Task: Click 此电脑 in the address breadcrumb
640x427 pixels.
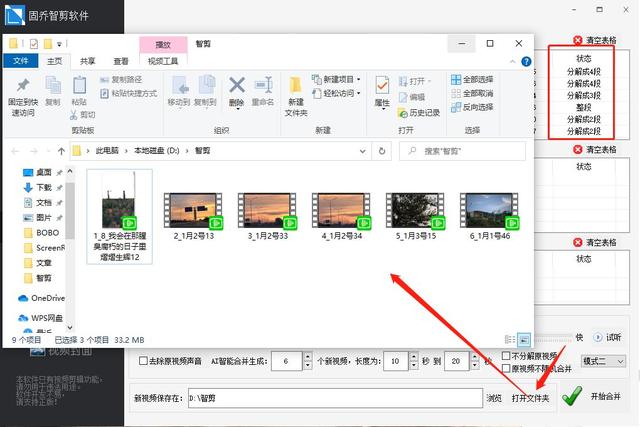Action: (107, 151)
